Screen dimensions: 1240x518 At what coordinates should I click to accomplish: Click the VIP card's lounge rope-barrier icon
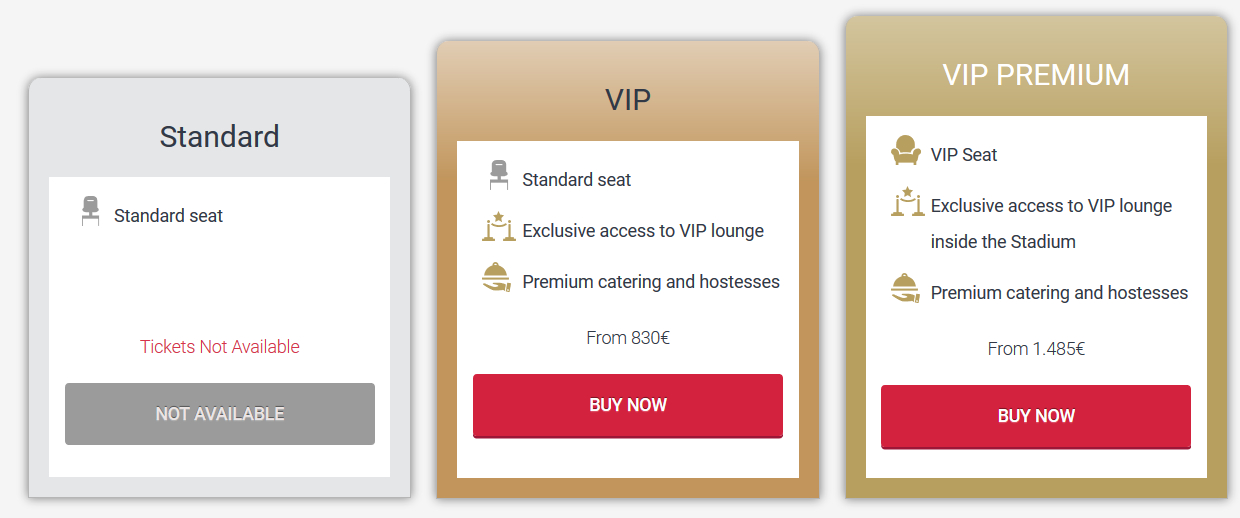pos(498,228)
